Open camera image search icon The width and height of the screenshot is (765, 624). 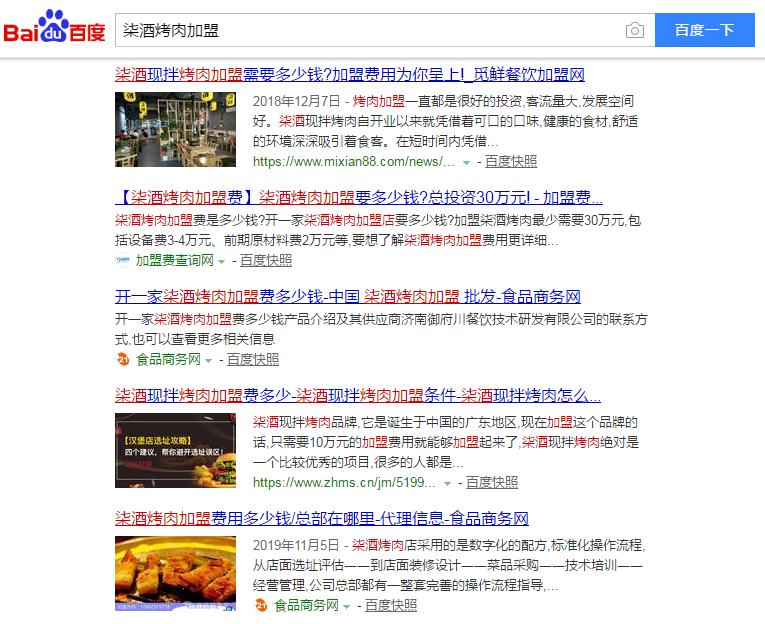(634, 31)
